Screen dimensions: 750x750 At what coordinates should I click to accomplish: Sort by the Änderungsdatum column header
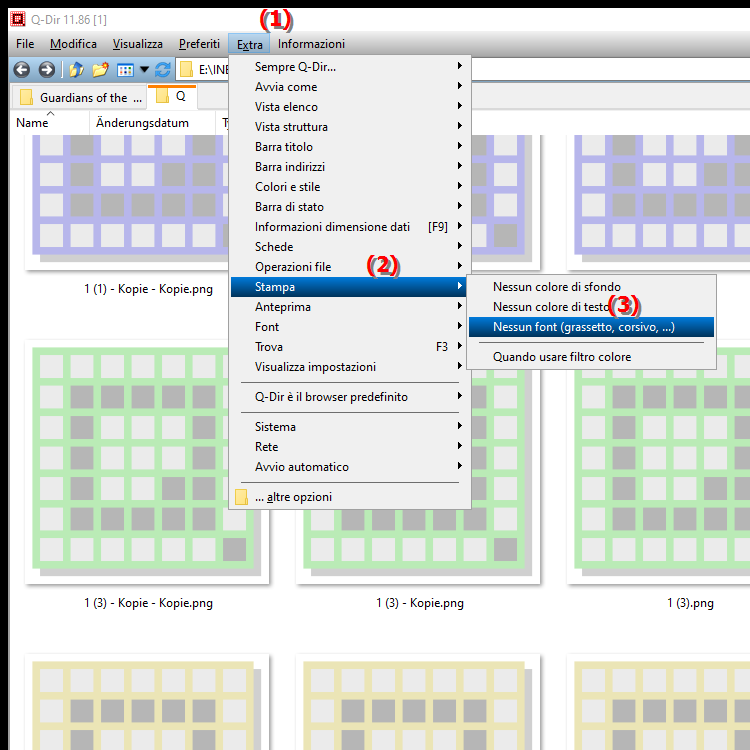pos(152,123)
